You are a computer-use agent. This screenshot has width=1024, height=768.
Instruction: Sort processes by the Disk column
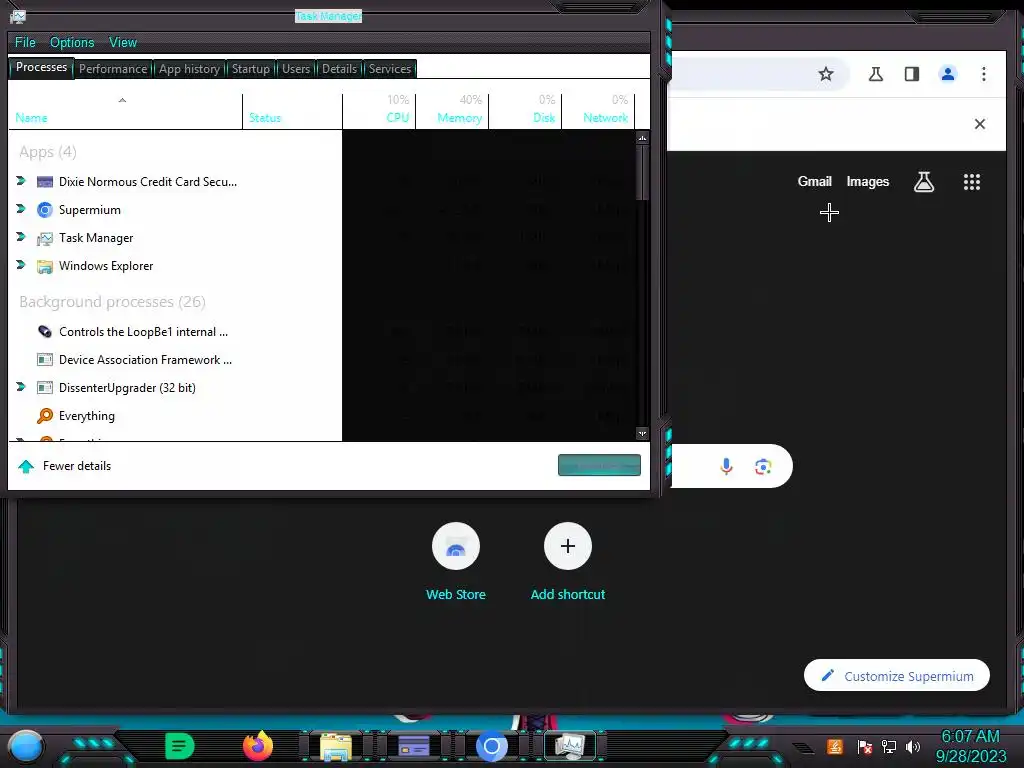526,111
